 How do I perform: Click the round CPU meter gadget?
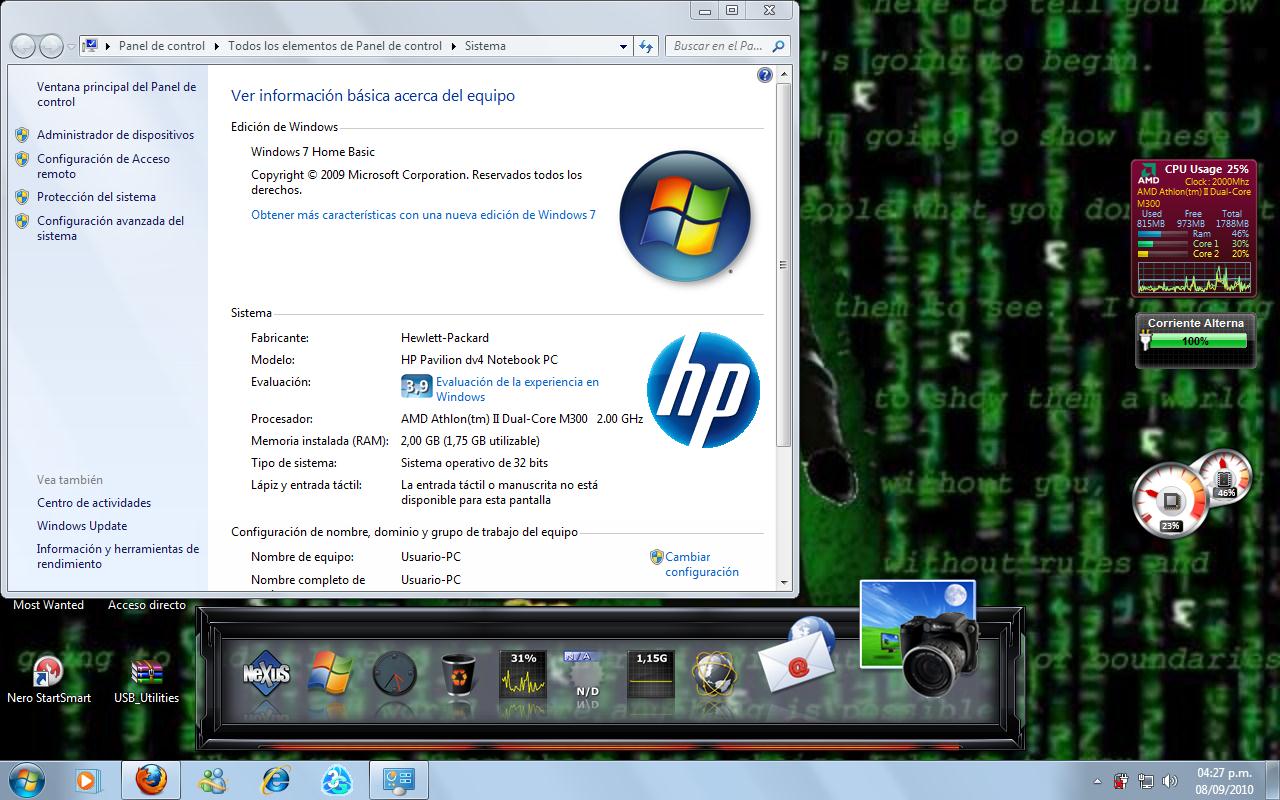[1172, 502]
